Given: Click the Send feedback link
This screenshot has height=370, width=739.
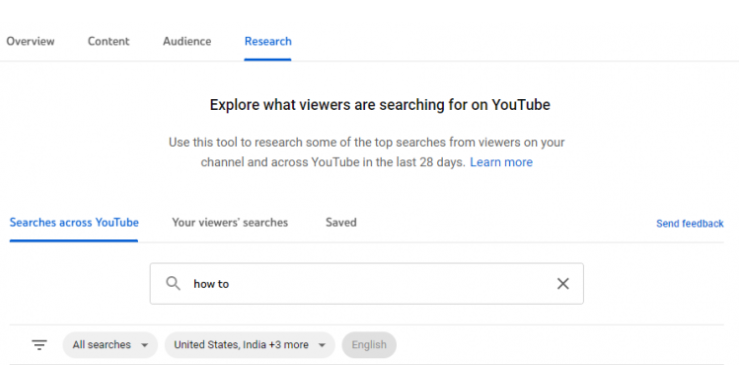Looking at the screenshot, I should point(690,223).
